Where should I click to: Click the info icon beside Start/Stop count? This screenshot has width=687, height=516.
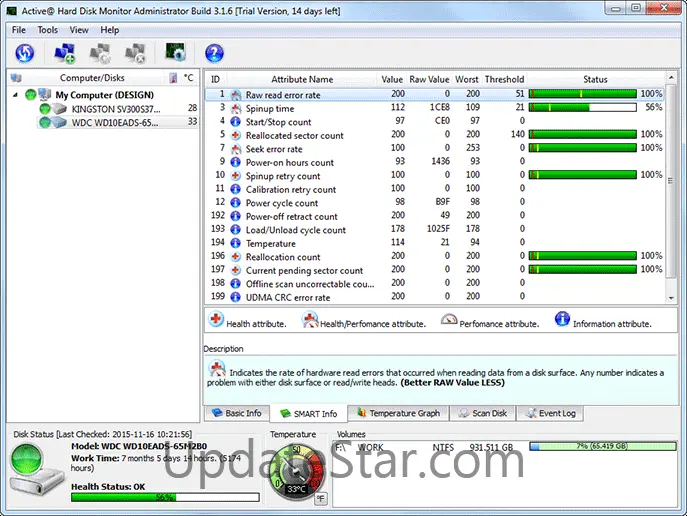[x=236, y=122]
